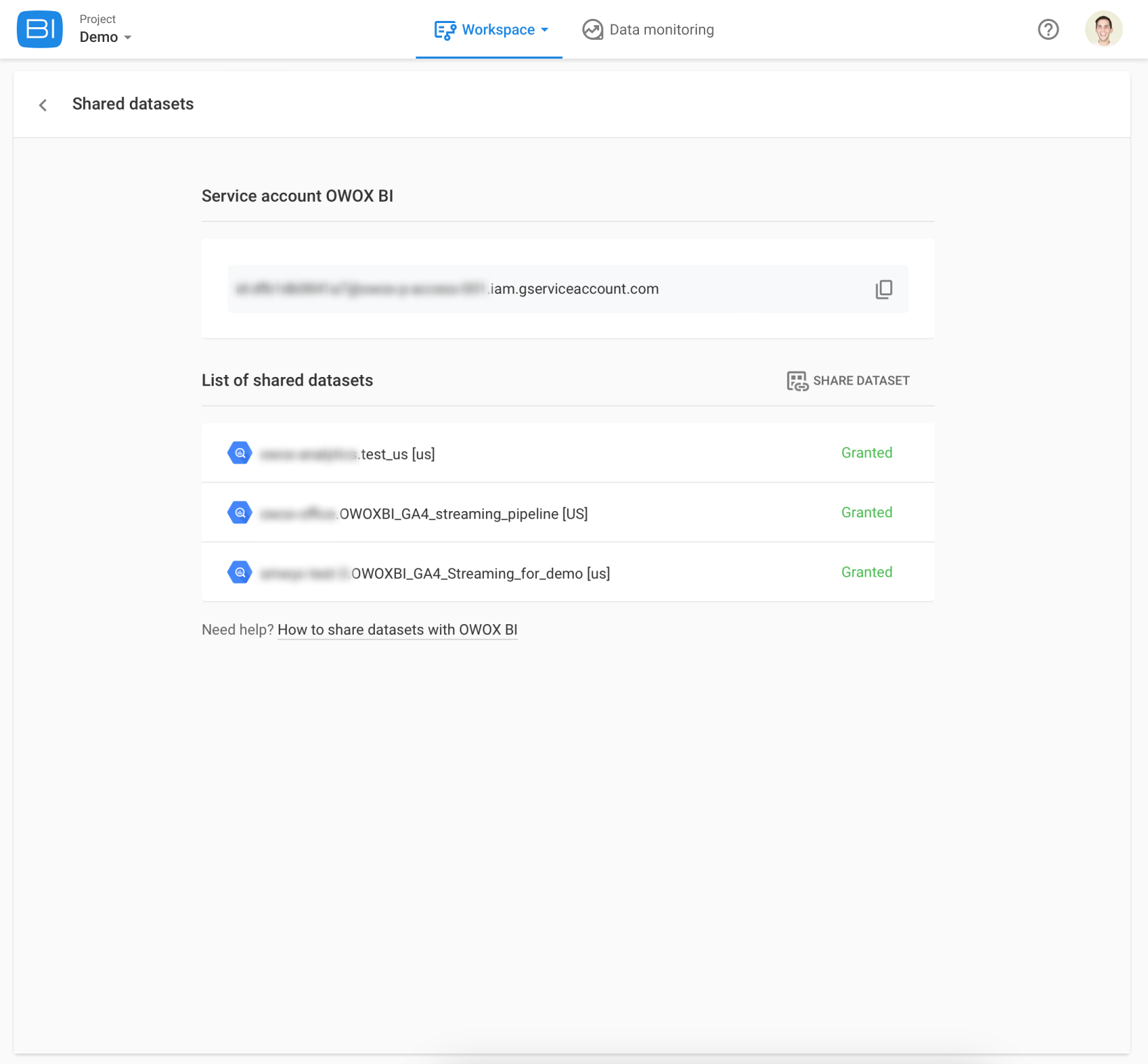Click the List of shared datasets heading

click(287, 380)
